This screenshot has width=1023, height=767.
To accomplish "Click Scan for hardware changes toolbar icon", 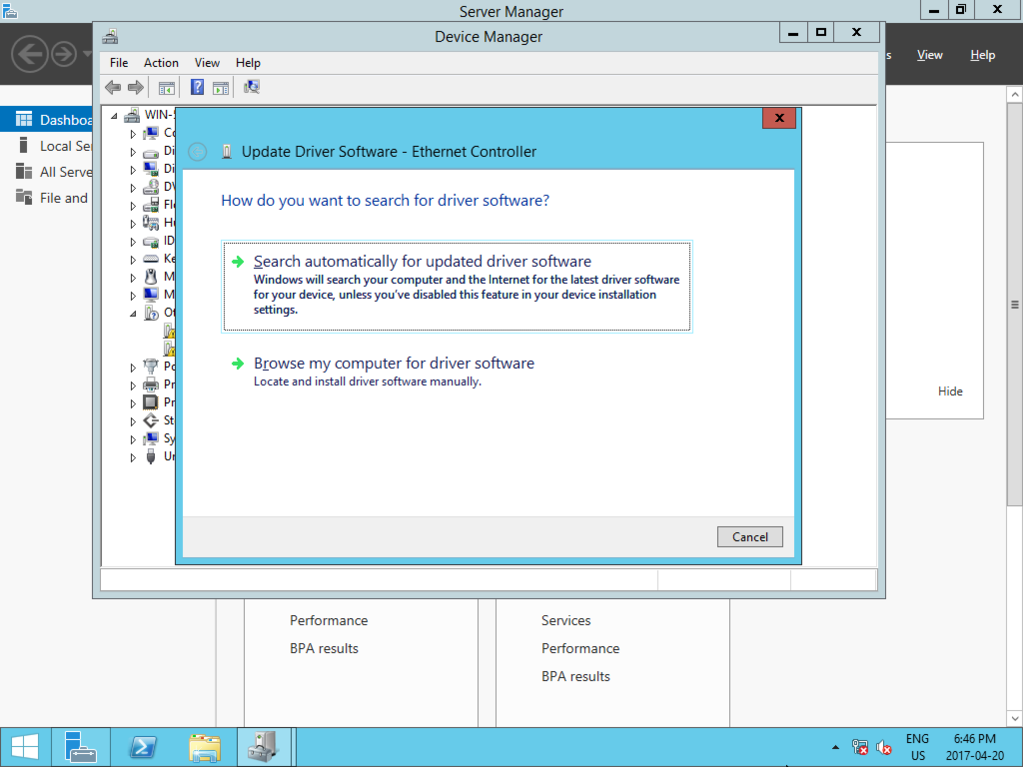I will pos(252,88).
